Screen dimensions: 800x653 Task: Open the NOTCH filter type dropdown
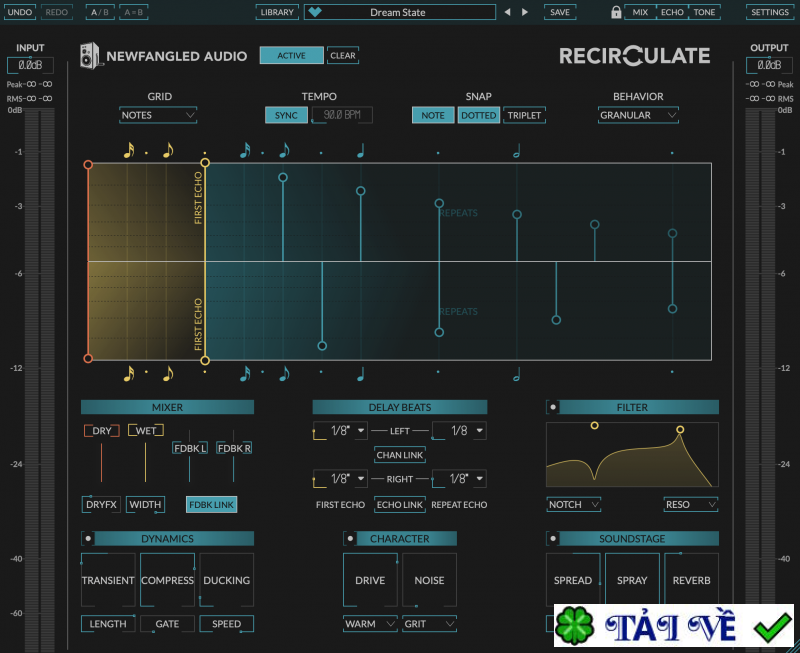[x=573, y=504]
